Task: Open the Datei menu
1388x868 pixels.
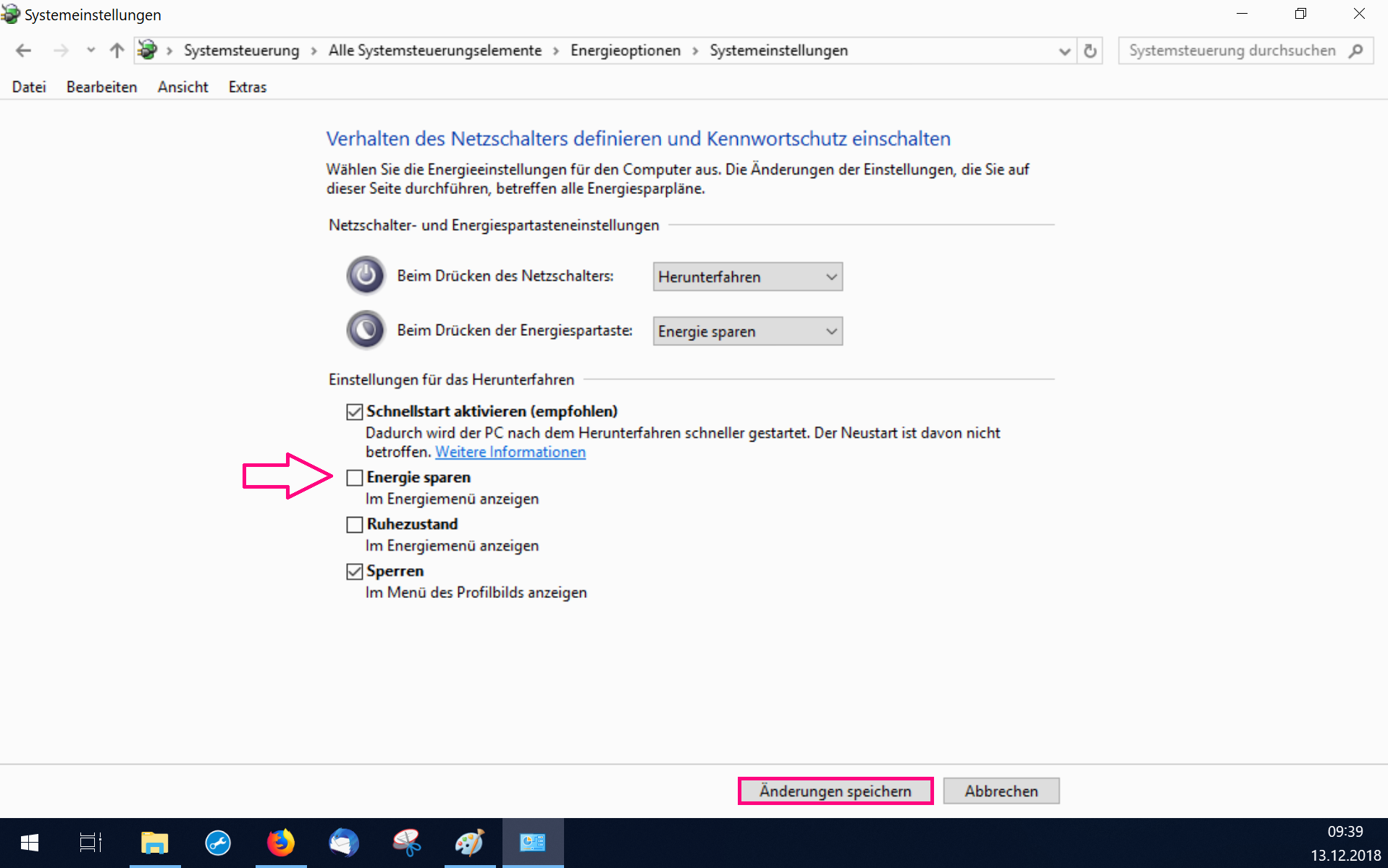Action: tap(29, 87)
